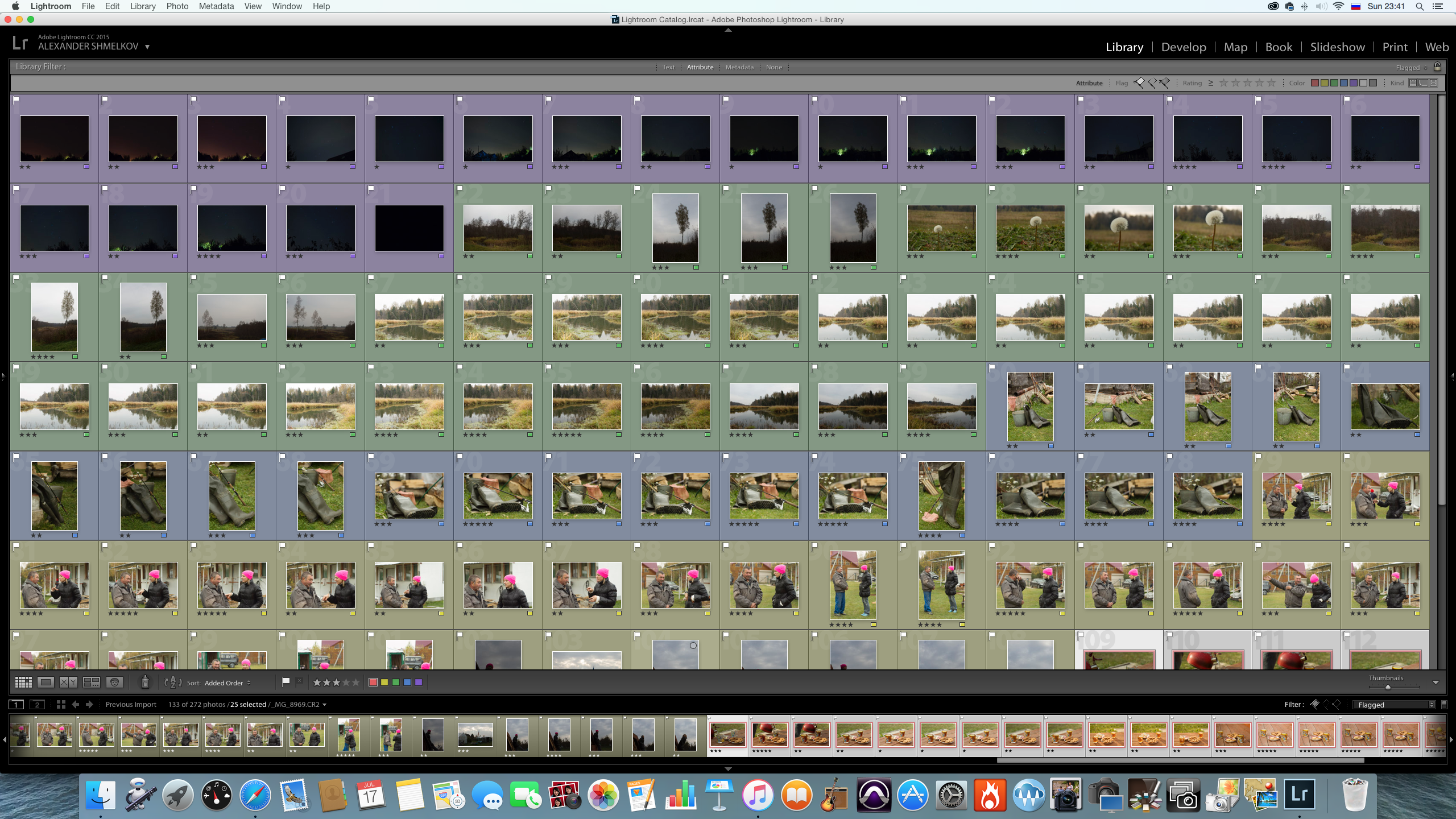1456x819 pixels.
Task: Open Survey view icon
Action: 92,682
